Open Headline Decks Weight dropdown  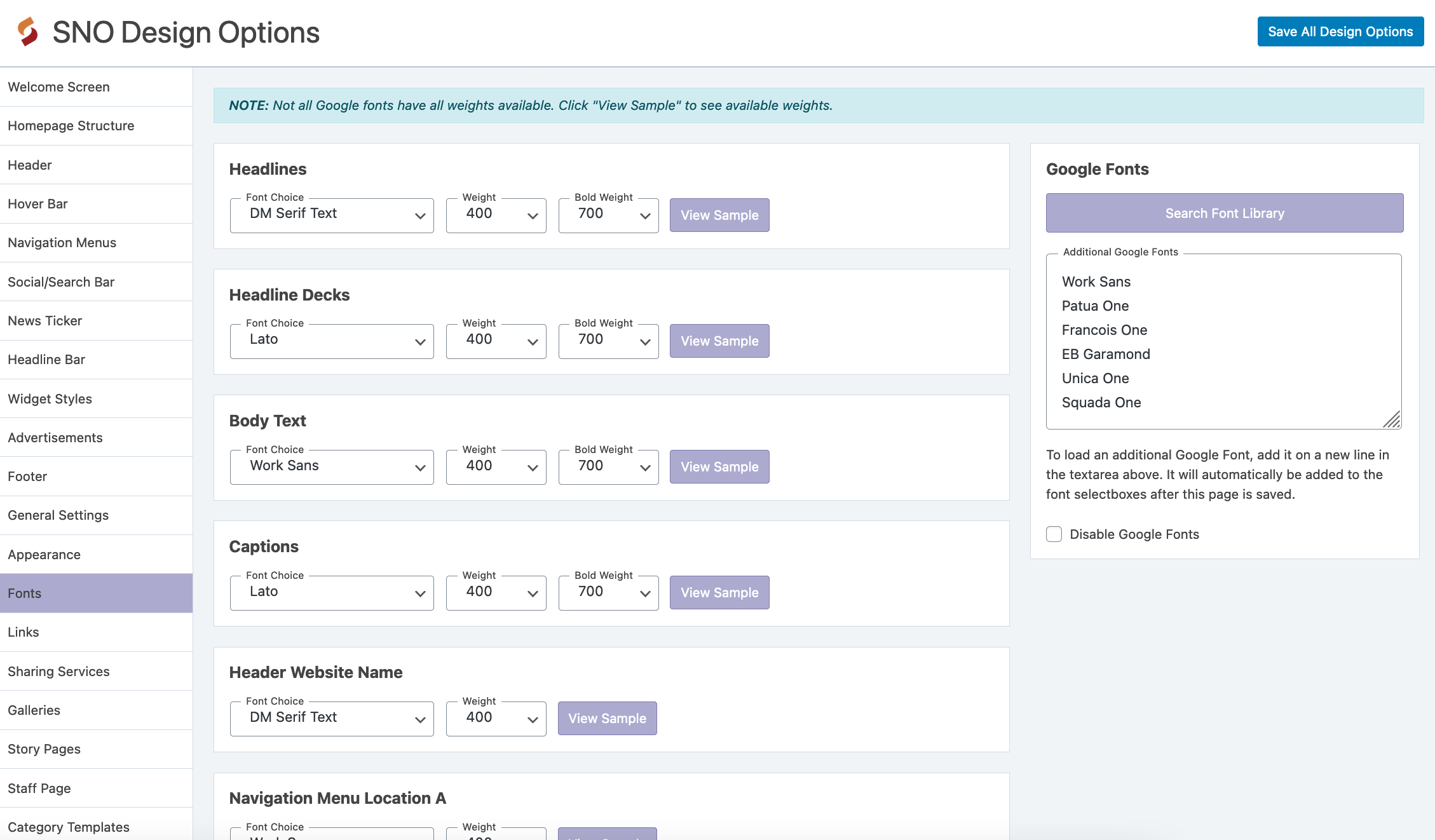pos(496,341)
